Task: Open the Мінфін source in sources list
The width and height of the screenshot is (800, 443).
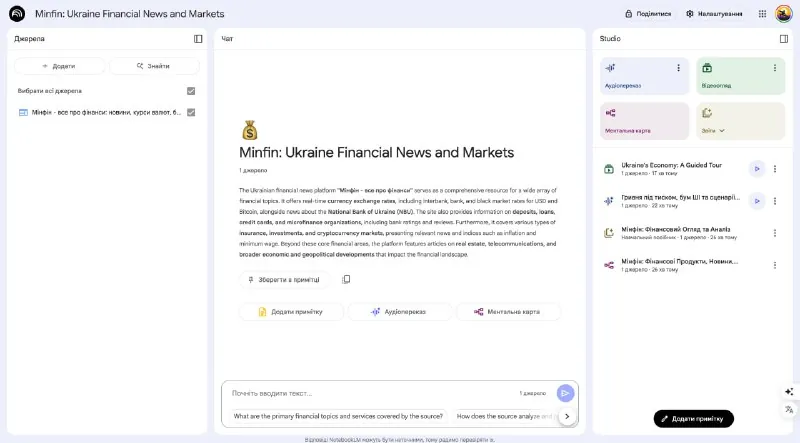Action: point(106,112)
